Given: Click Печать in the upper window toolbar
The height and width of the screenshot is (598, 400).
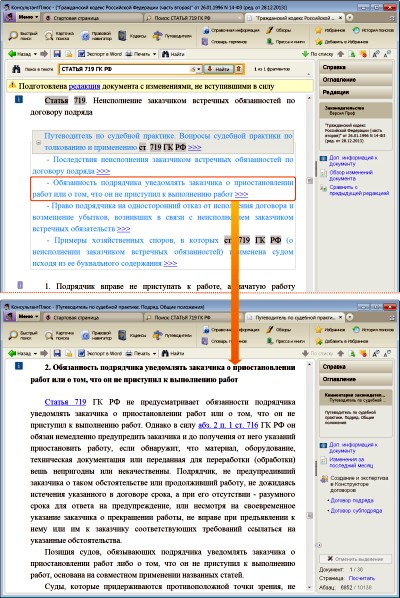Looking at the screenshot, I should (138, 54).
